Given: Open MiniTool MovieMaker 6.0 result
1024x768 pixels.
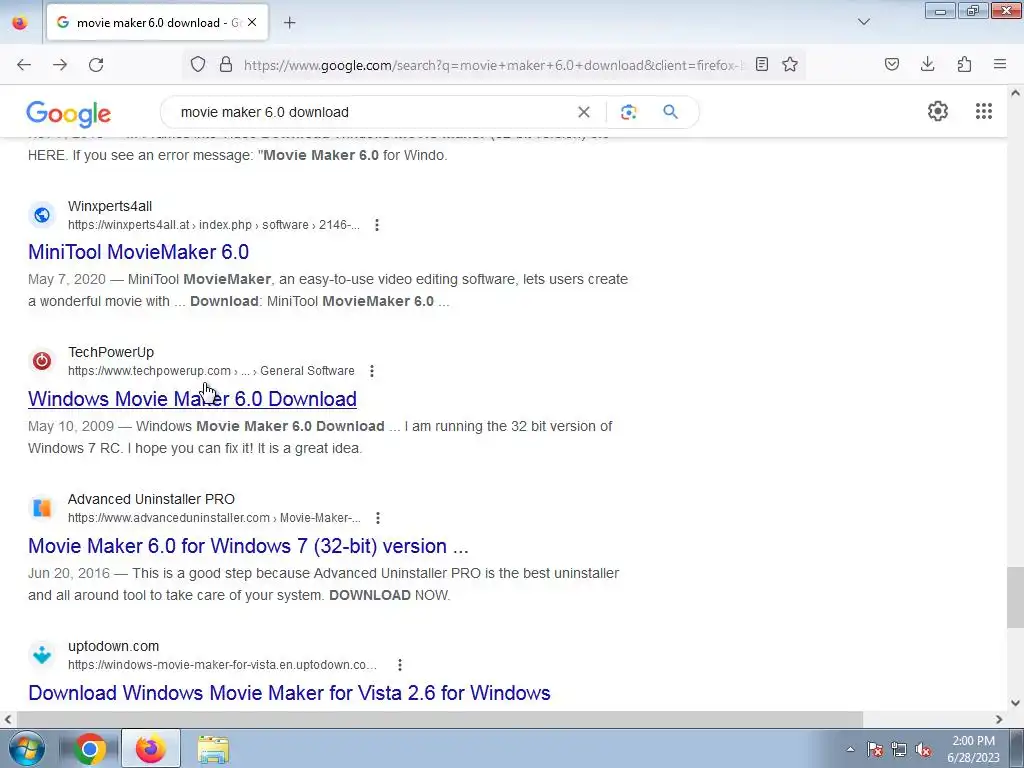Looking at the screenshot, I should click(x=138, y=252).
